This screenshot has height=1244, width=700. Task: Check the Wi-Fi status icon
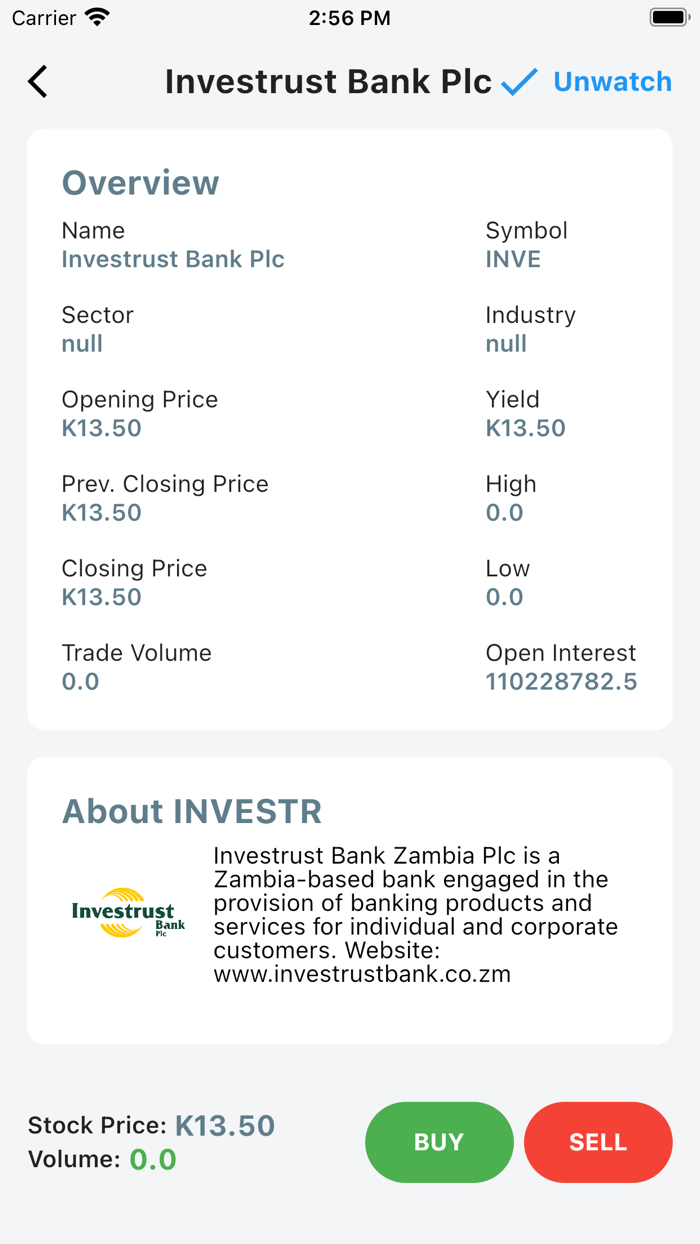coord(97,18)
